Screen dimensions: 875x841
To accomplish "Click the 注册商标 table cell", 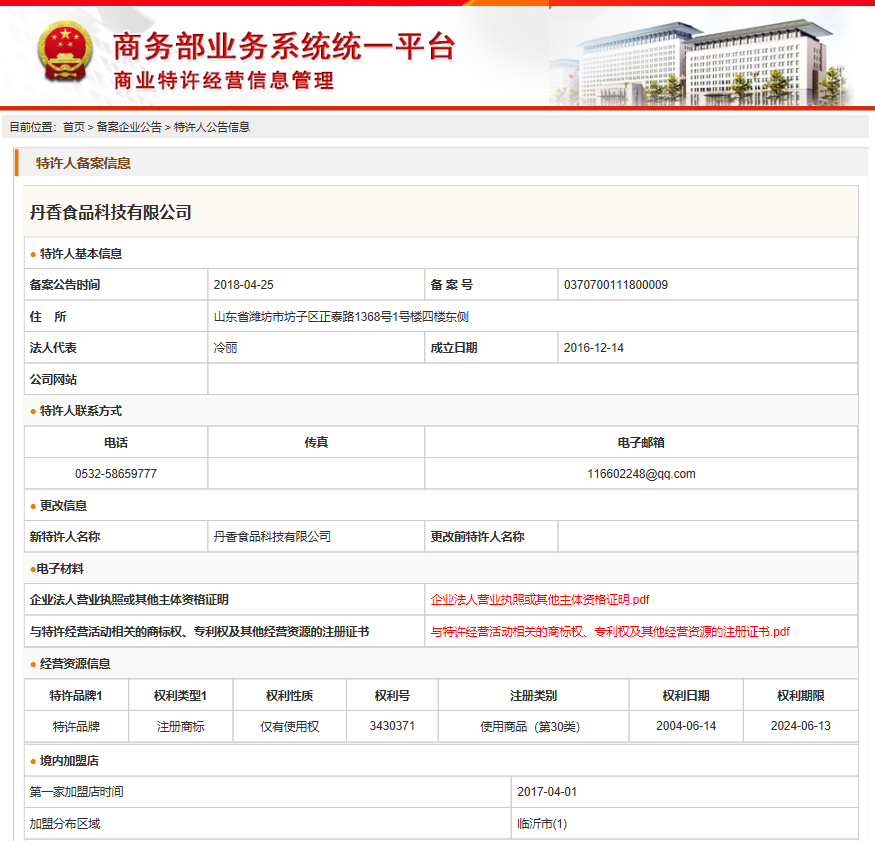I will [x=180, y=727].
